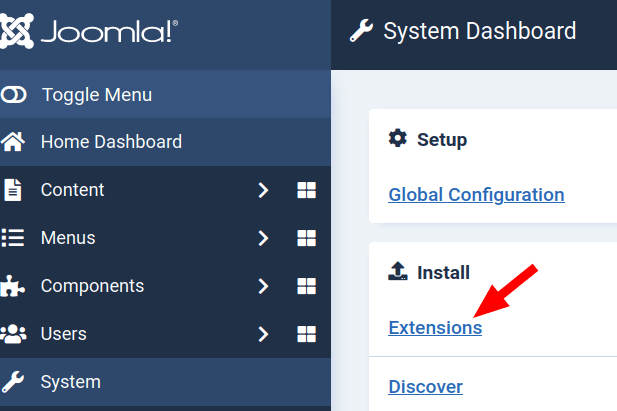Click the System Dashboard page title
This screenshot has height=411, width=617.
point(480,31)
